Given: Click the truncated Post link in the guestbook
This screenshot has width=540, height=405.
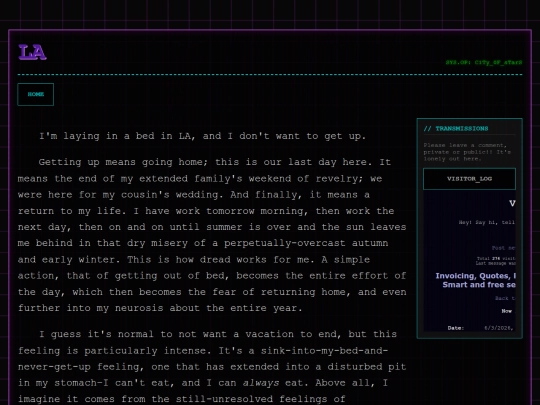Looking at the screenshot, I should 503,248.
